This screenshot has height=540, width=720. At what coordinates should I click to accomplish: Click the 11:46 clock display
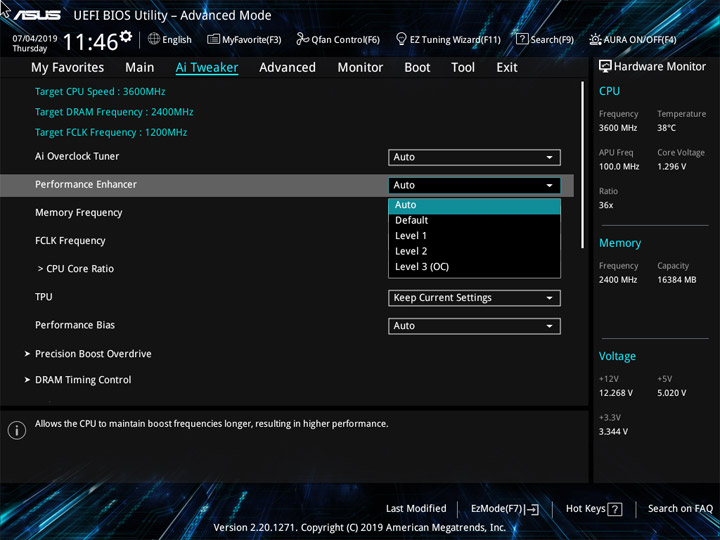pyautogui.click(x=90, y=42)
